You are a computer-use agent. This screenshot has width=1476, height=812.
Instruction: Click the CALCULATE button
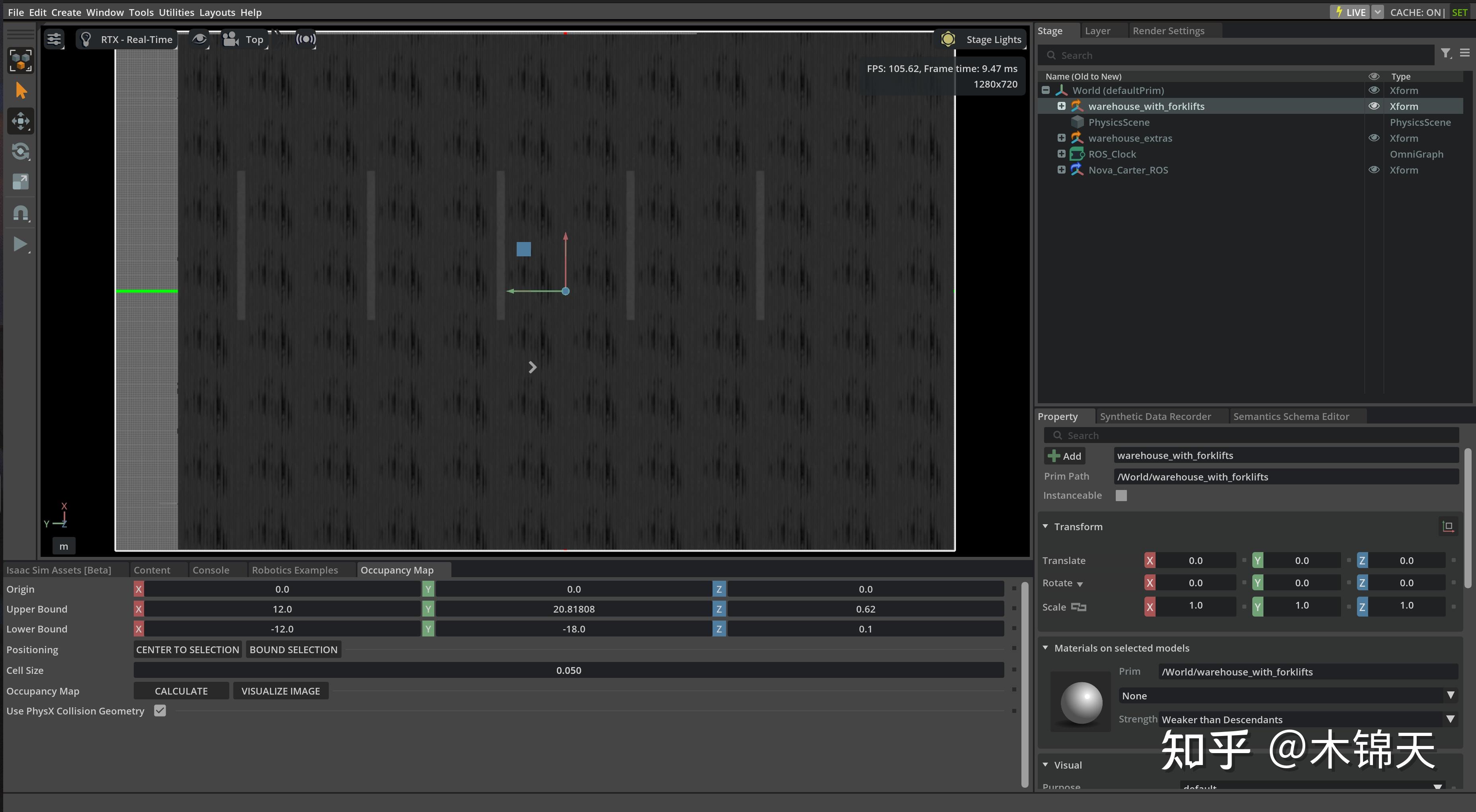[x=181, y=691]
